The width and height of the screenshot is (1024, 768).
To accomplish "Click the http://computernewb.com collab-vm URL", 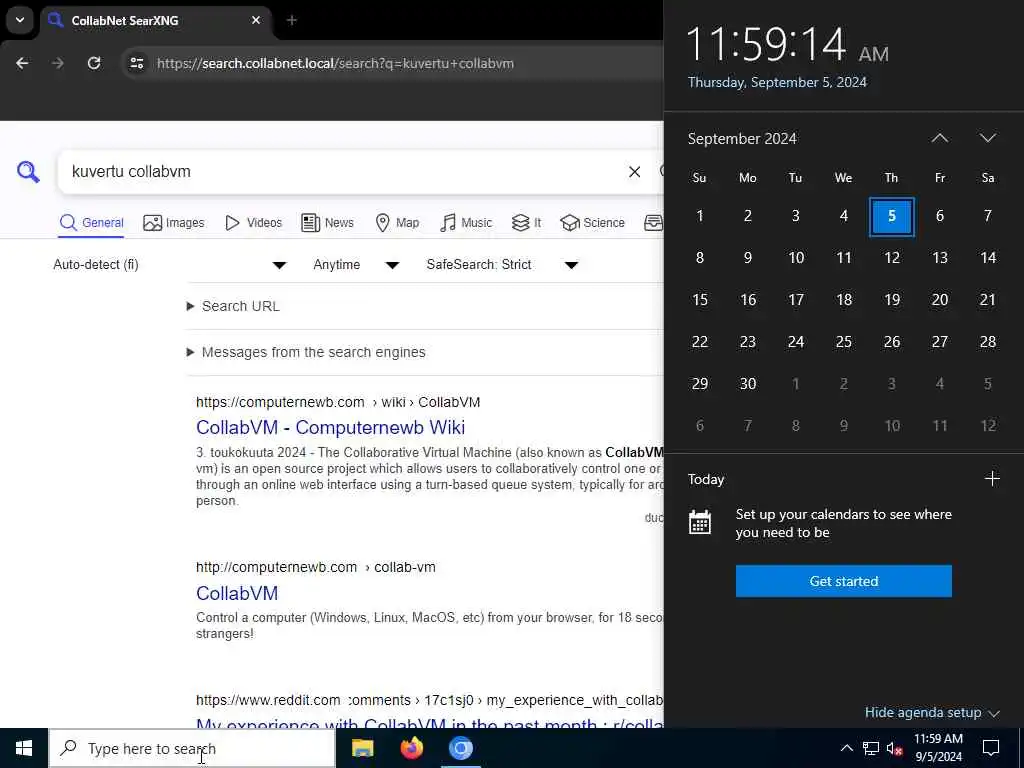I will (315, 568).
